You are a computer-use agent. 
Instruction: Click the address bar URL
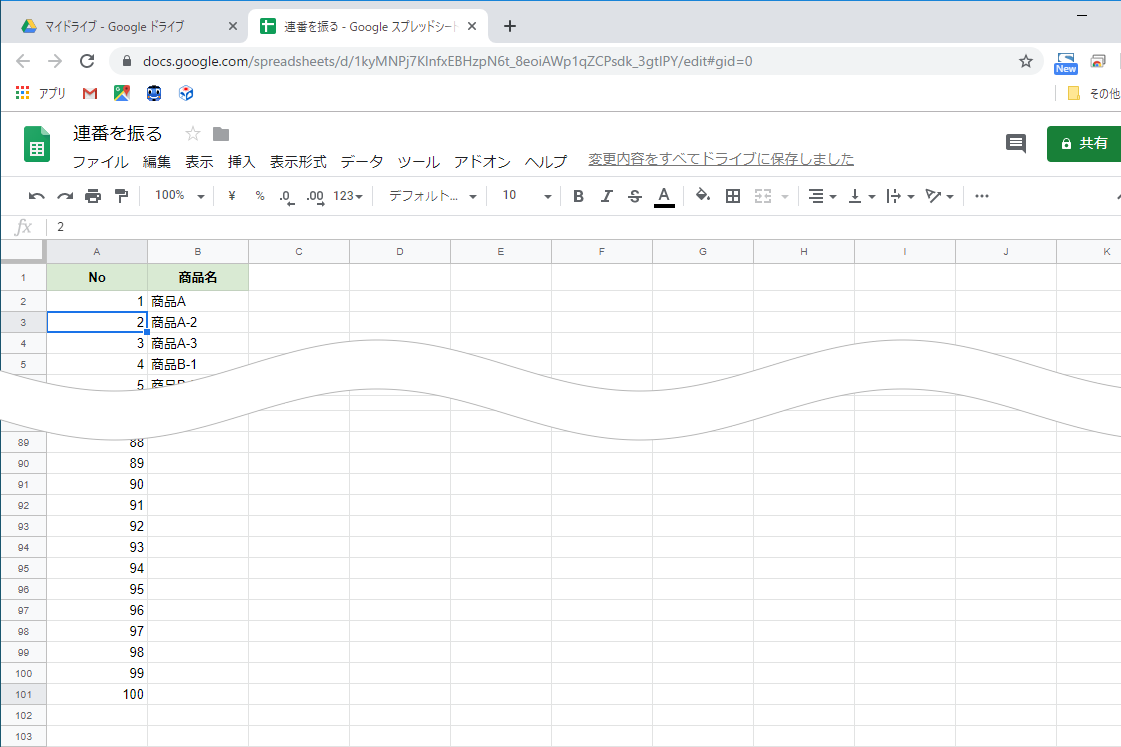(x=448, y=61)
